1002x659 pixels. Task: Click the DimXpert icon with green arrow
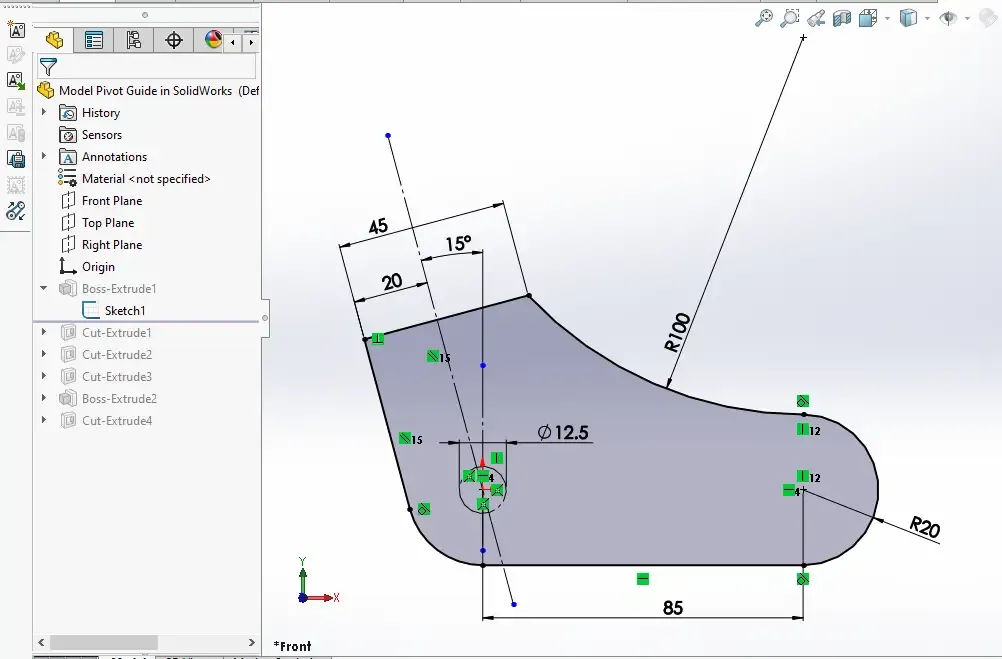point(16,81)
